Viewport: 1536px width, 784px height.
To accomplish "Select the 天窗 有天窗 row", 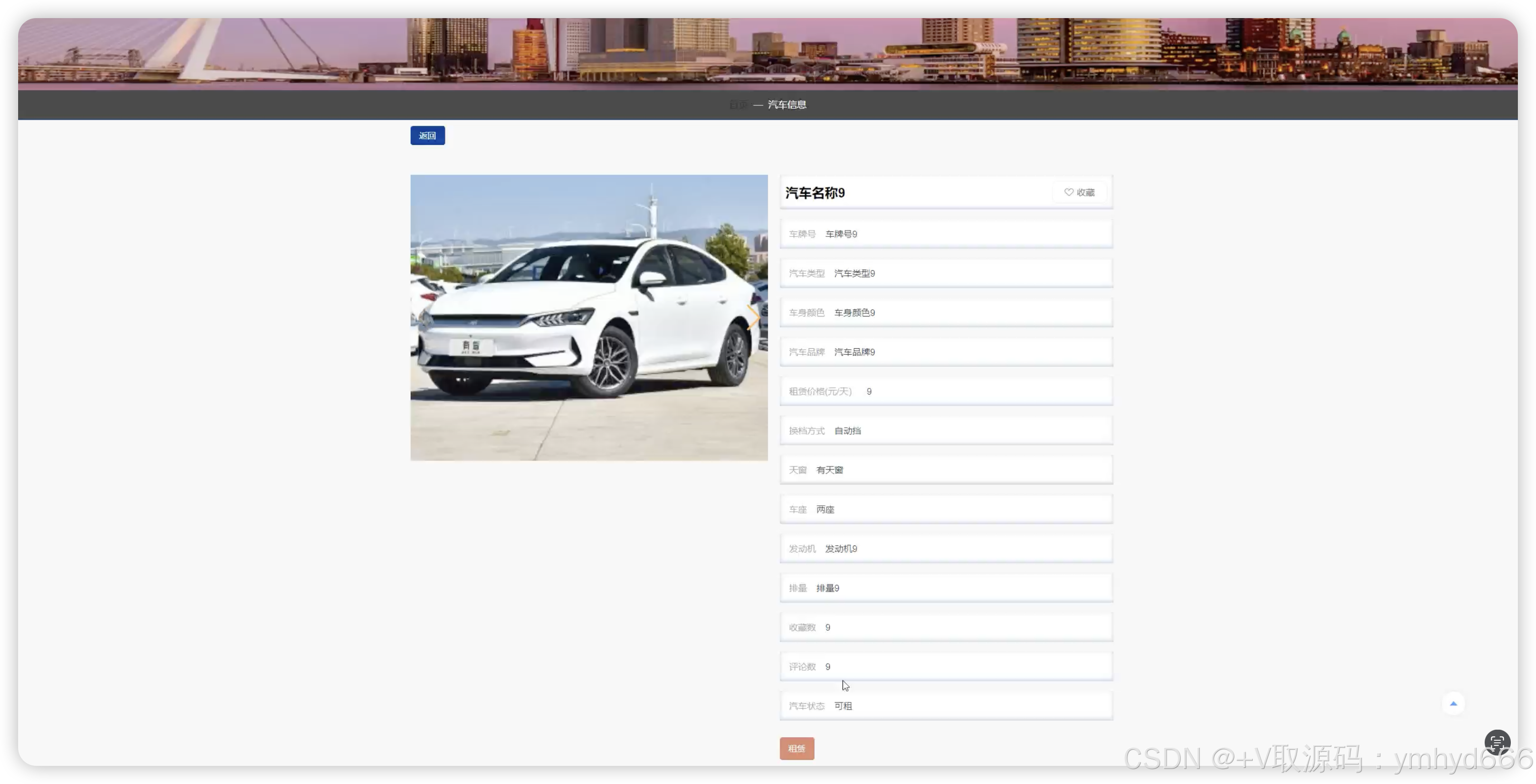I will 946,471.
